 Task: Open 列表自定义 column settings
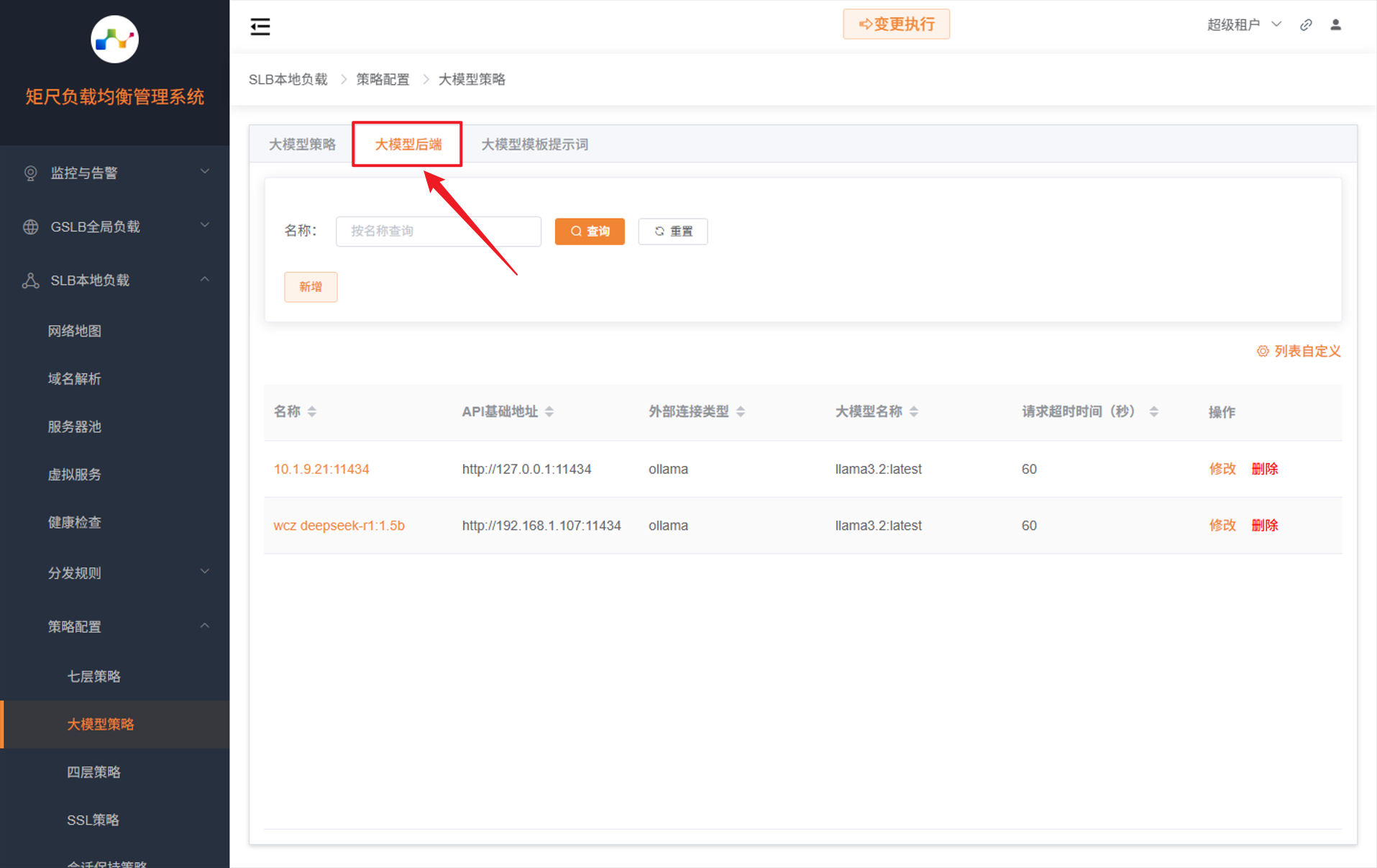(x=1298, y=351)
